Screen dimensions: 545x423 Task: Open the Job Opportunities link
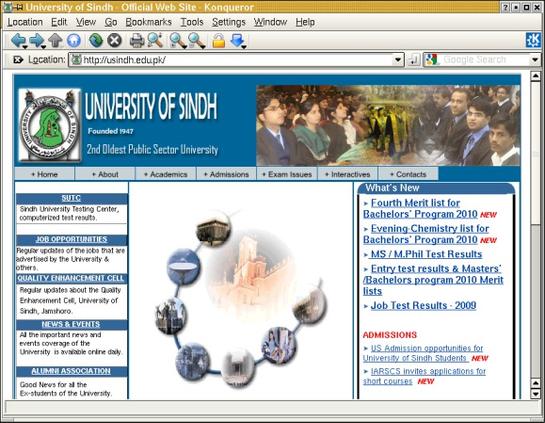click(x=72, y=239)
